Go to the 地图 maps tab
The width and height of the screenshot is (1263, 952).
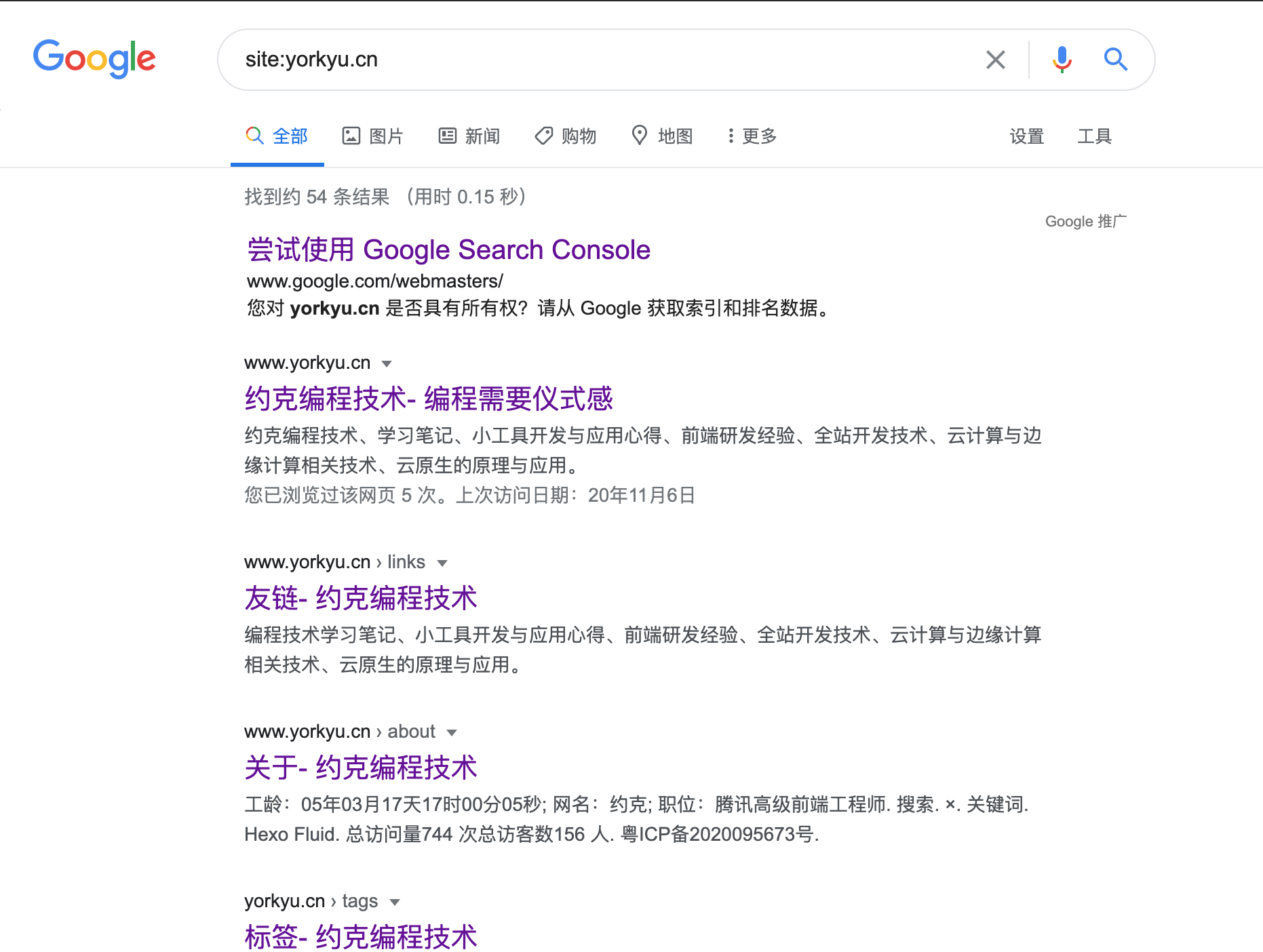[662, 136]
